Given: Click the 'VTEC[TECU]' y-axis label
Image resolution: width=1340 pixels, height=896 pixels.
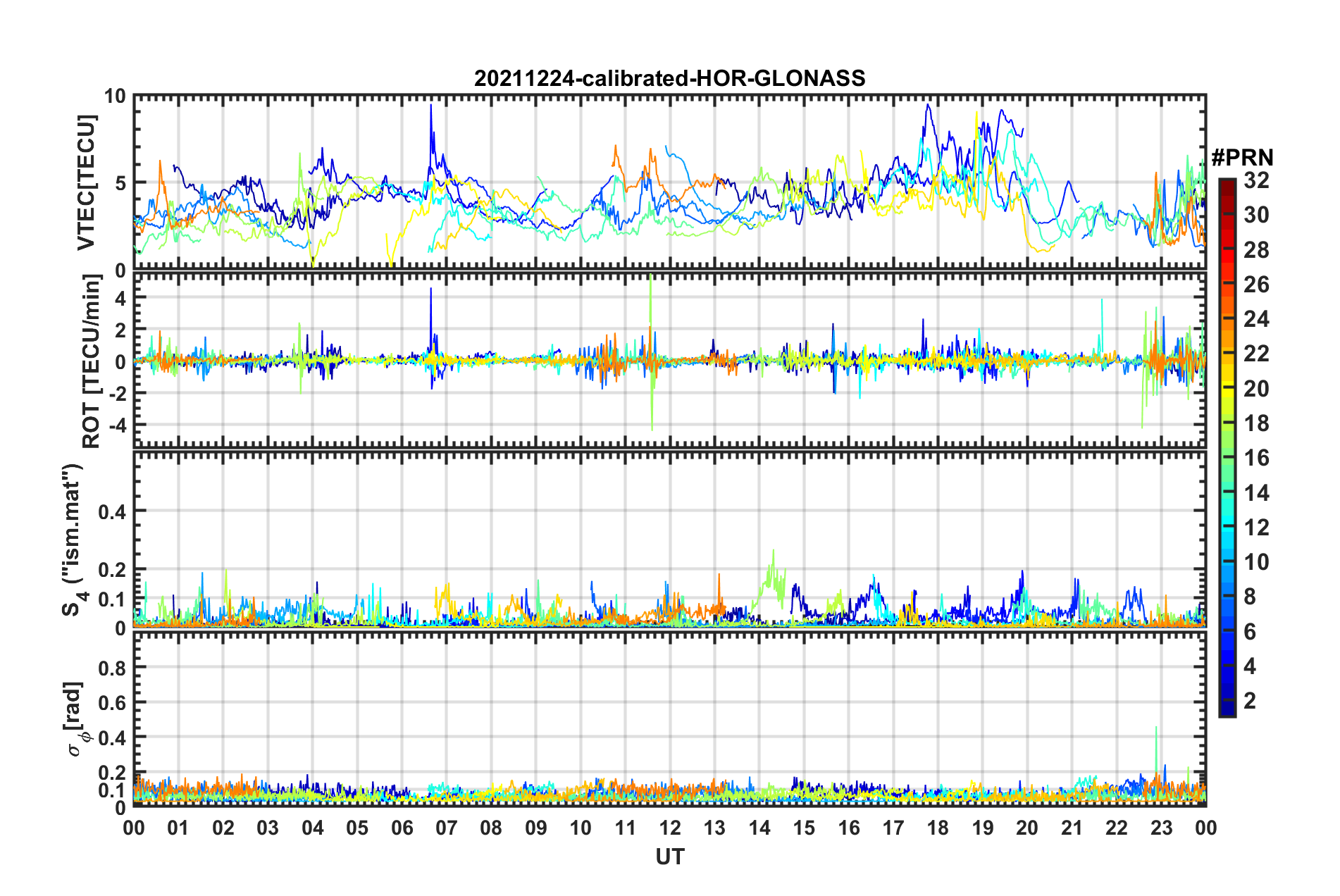Looking at the screenshot, I should click(x=86, y=182).
